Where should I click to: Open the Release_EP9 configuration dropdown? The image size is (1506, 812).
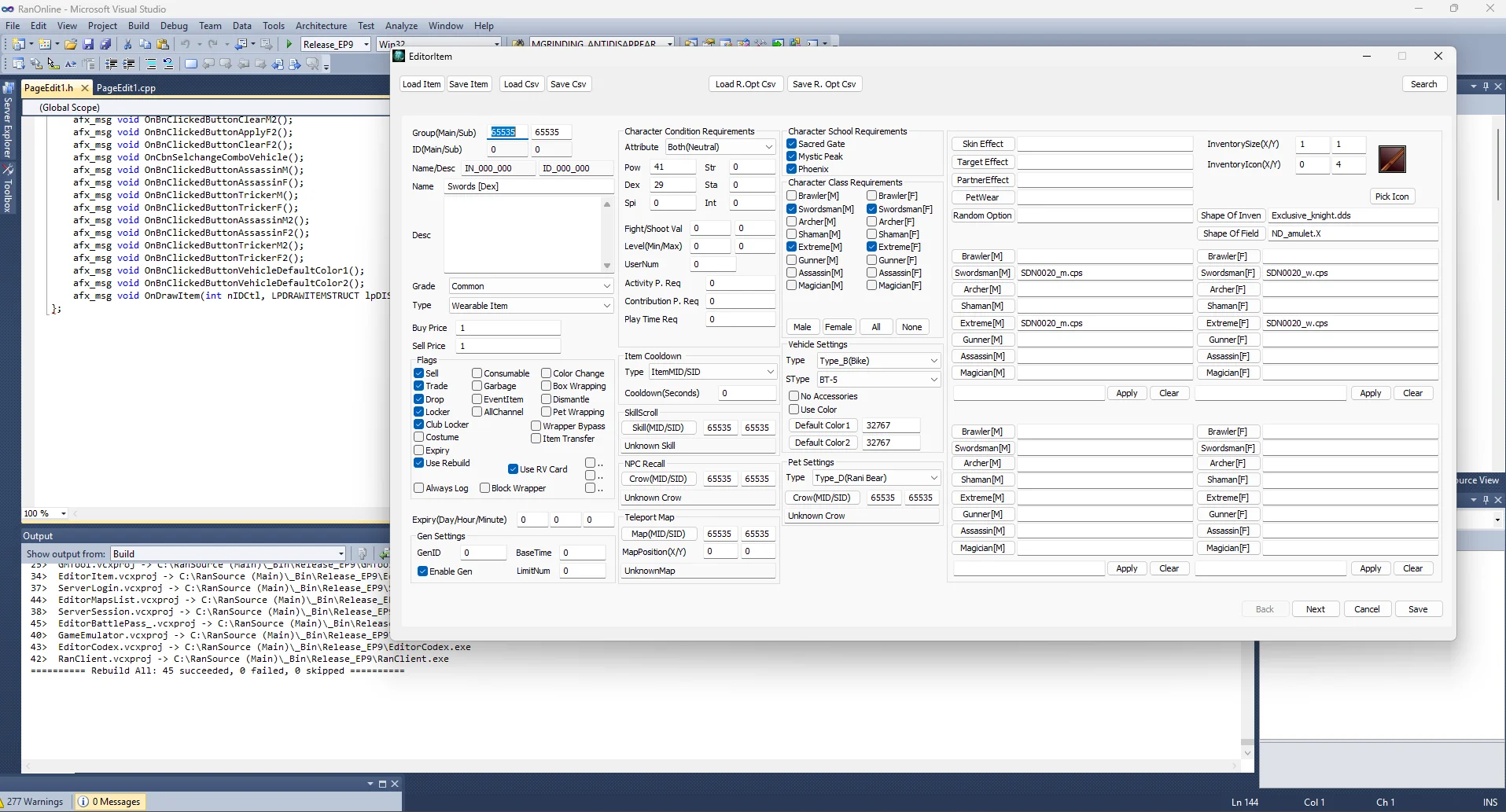click(336, 45)
